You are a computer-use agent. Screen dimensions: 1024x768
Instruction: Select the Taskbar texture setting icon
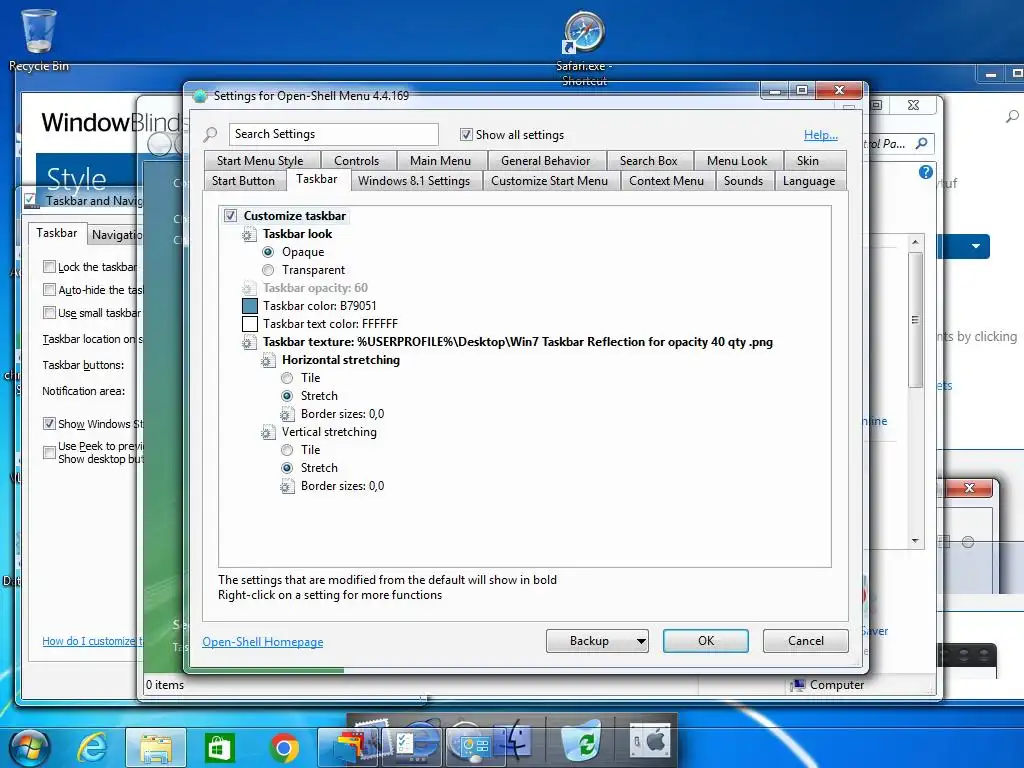point(249,342)
